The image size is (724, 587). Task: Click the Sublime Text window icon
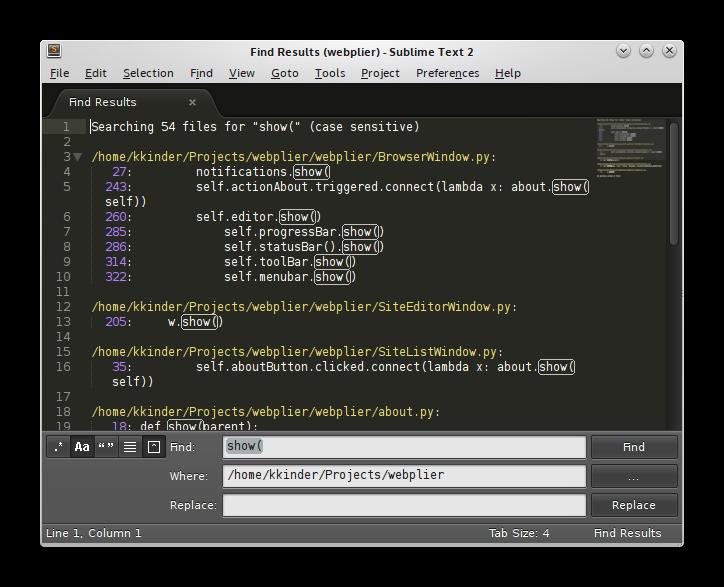click(54, 51)
